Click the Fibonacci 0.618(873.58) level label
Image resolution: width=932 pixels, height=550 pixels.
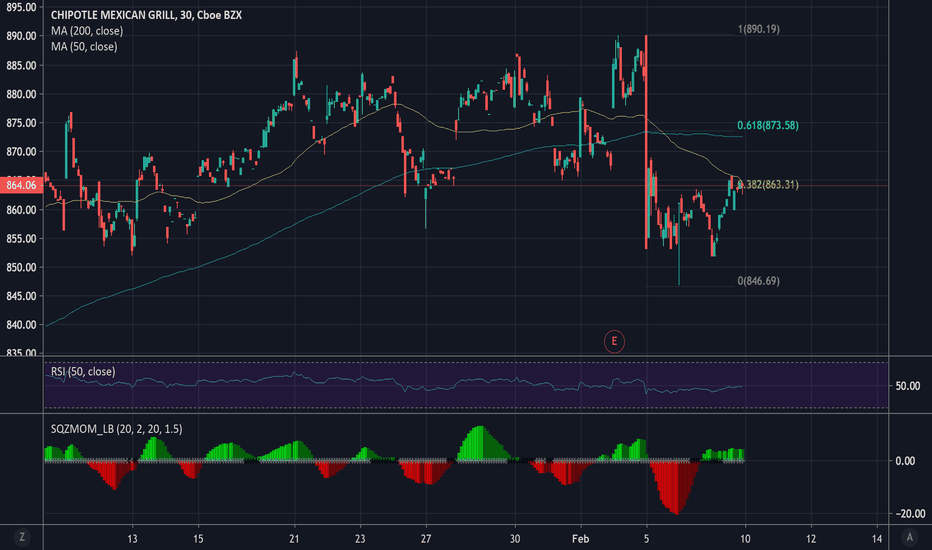pos(767,125)
